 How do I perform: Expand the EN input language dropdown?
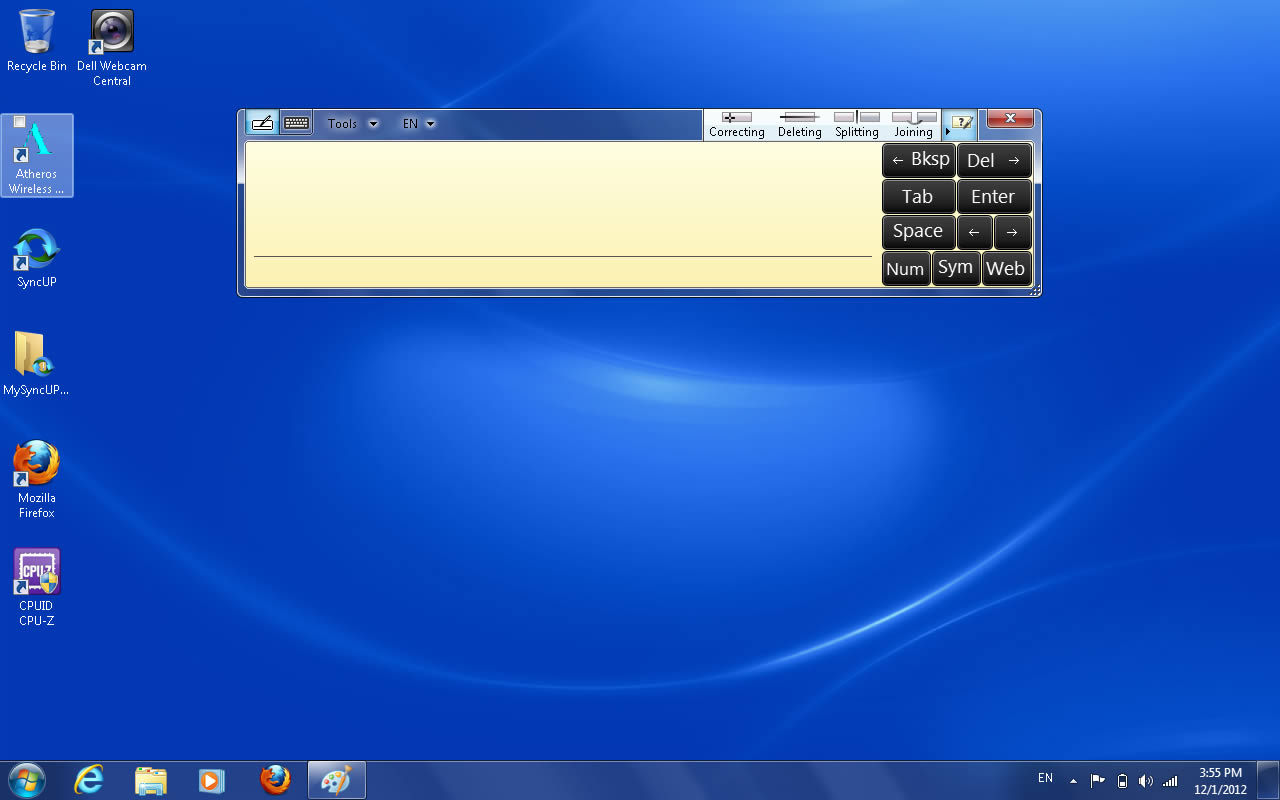(419, 124)
